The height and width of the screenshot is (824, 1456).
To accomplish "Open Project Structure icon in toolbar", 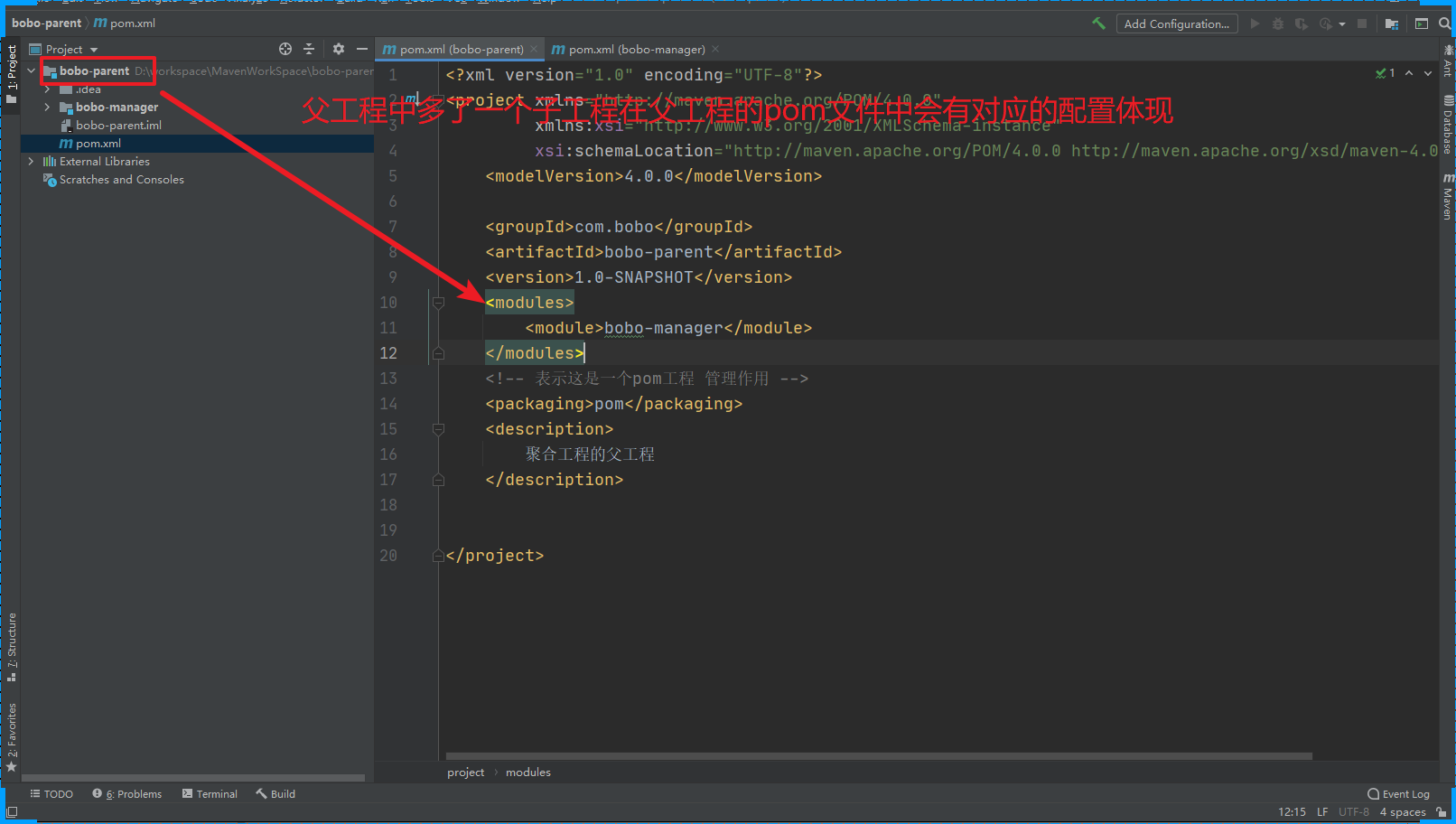I will pyautogui.click(x=1392, y=23).
